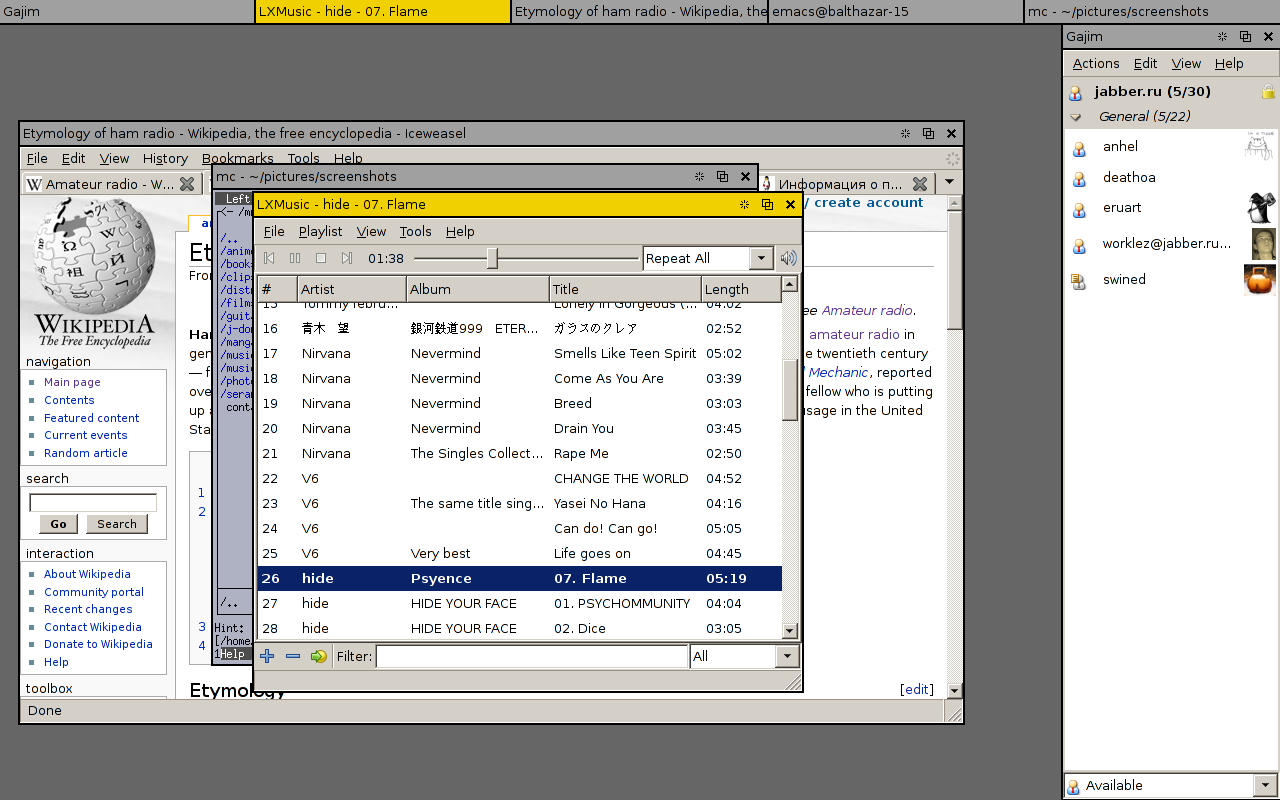Click swined's away status icon
Screen dimensions: 1280x800
[x=1080, y=281]
